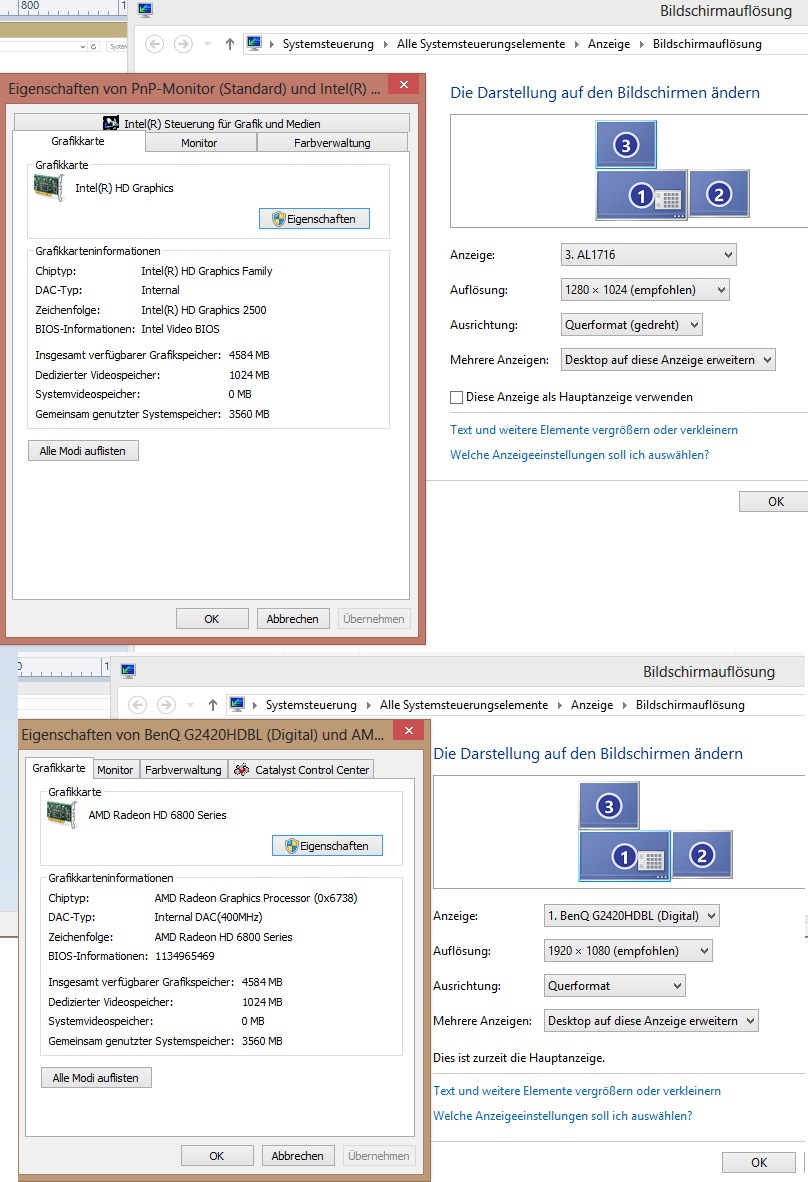Select monitor 2 in lower display preview
The image size is (808, 1182).
[x=702, y=855]
